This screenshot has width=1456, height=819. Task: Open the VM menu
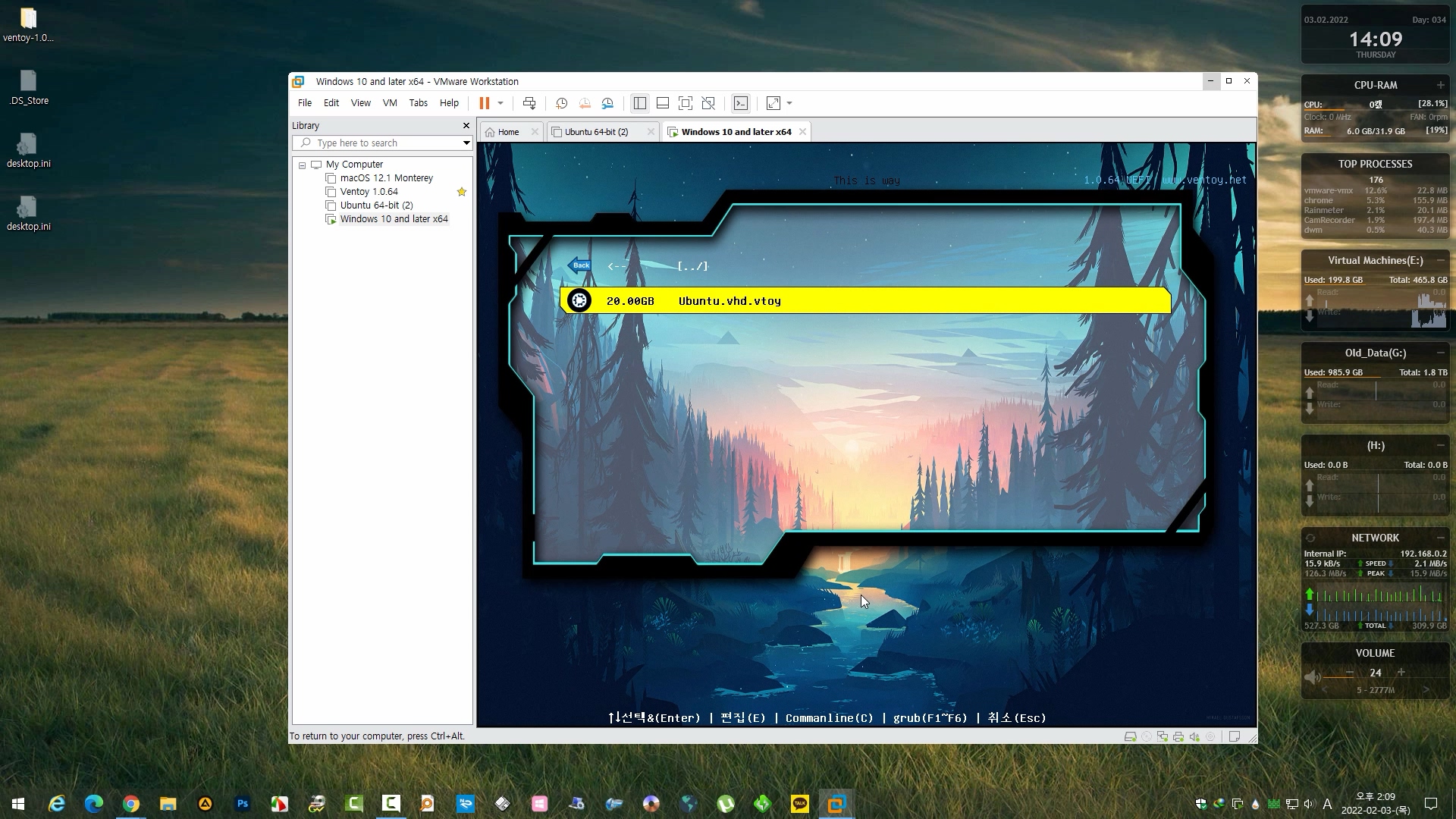390,103
